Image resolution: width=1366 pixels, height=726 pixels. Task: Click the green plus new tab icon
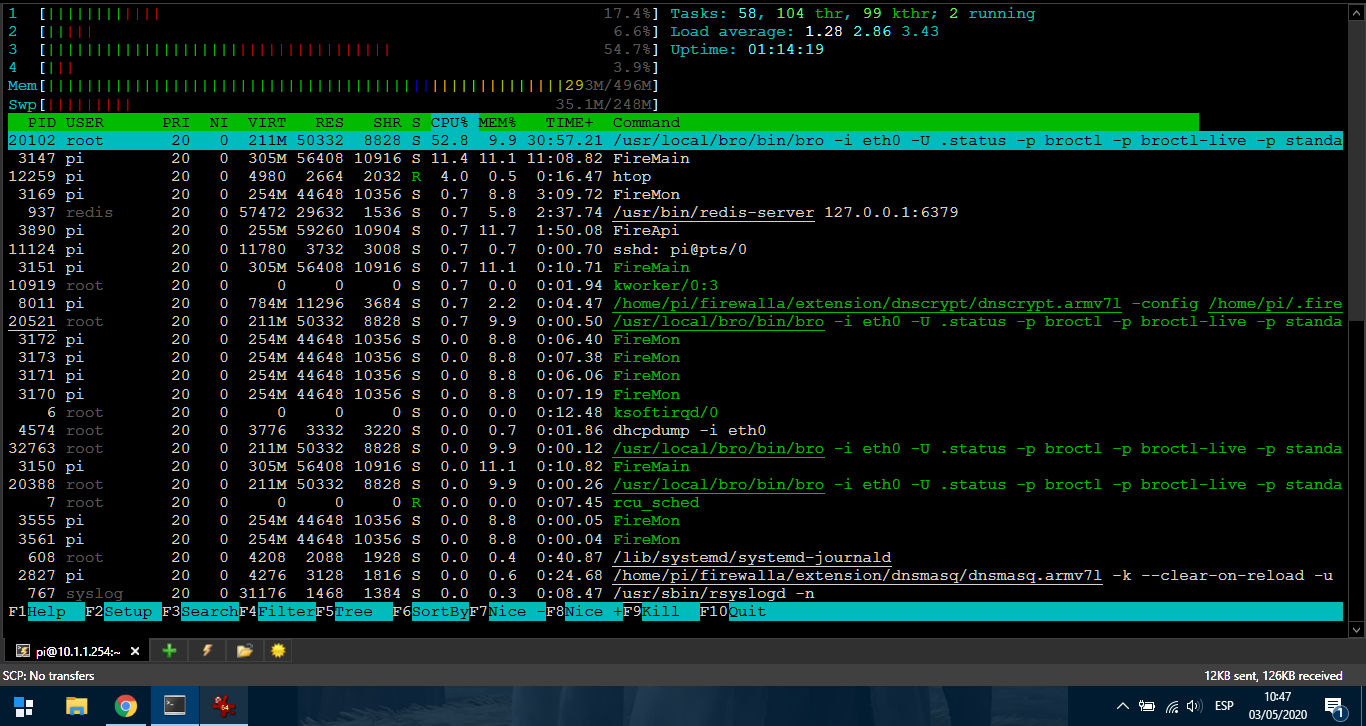(169, 651)
